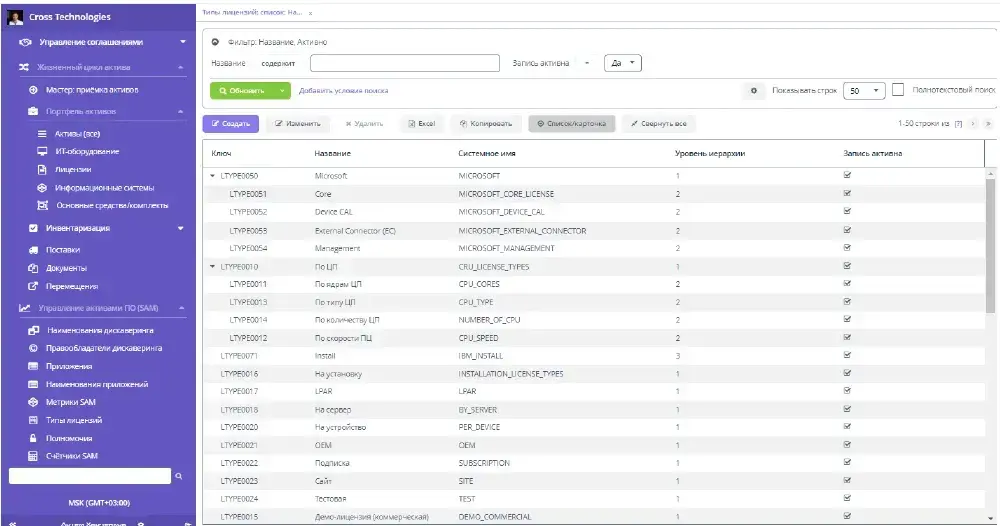Click the Основные средства/комплекты icon
1000x526 pixels.
tap(43, 205)
